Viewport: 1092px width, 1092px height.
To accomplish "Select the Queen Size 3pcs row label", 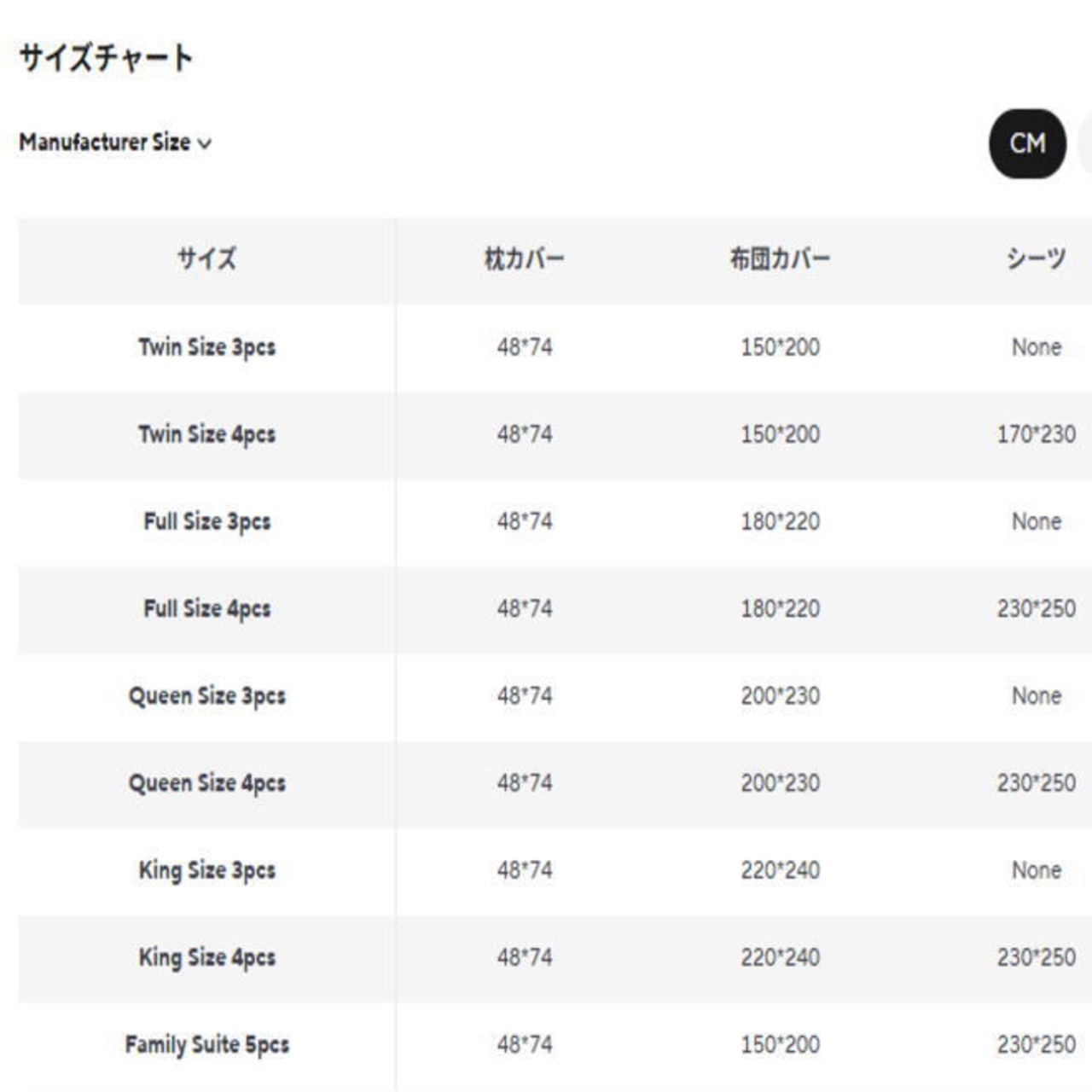I will pos(206,696).
